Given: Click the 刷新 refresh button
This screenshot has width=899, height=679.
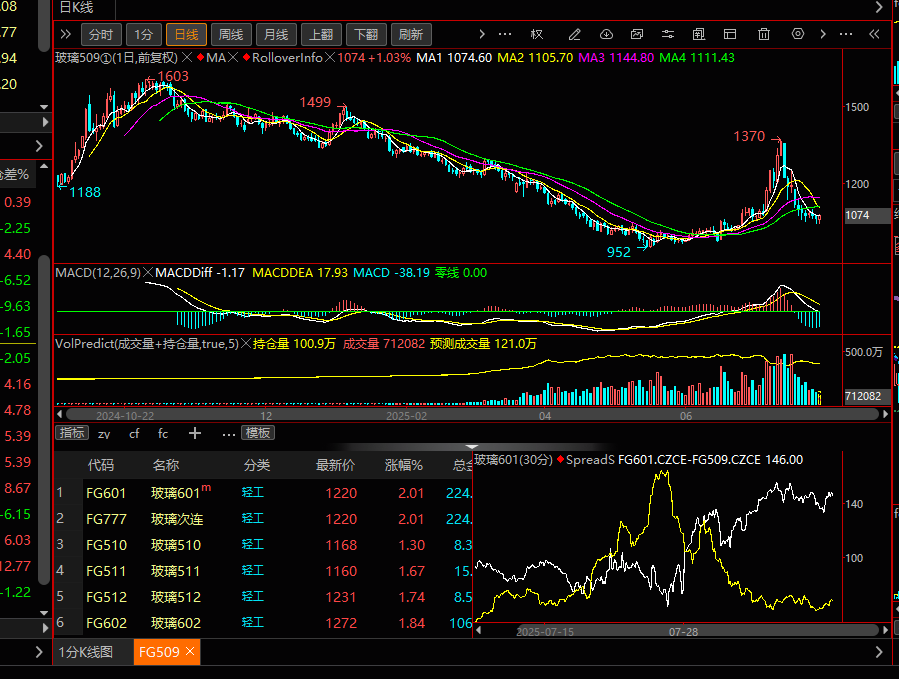Looking at the screenshot, I should click(410, 34).
